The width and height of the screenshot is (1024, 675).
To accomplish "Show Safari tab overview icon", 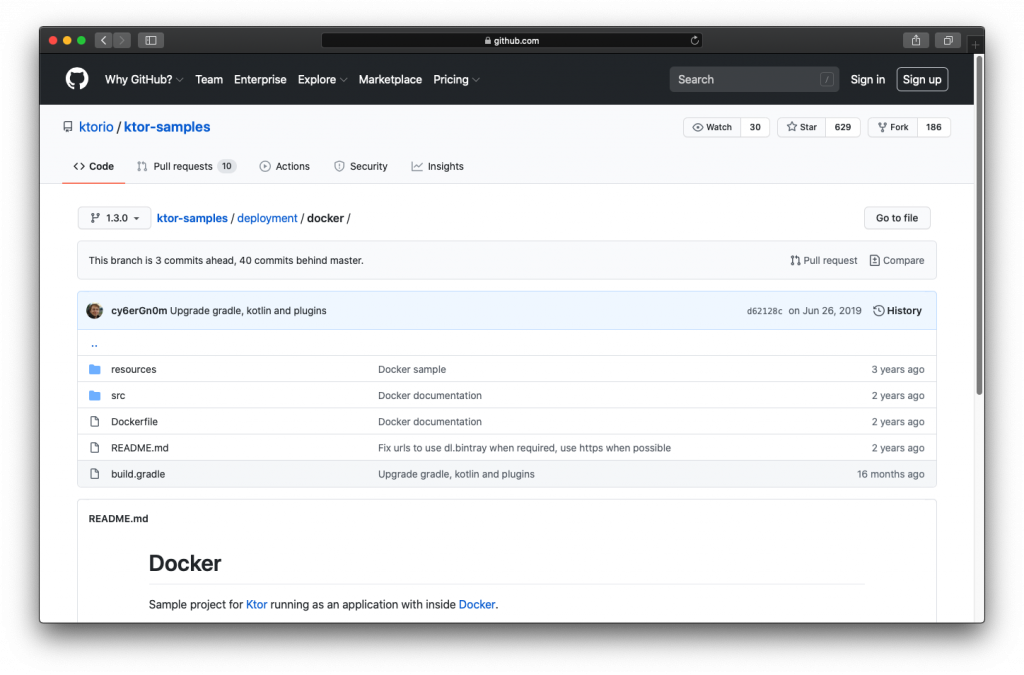I will (948, 40).
